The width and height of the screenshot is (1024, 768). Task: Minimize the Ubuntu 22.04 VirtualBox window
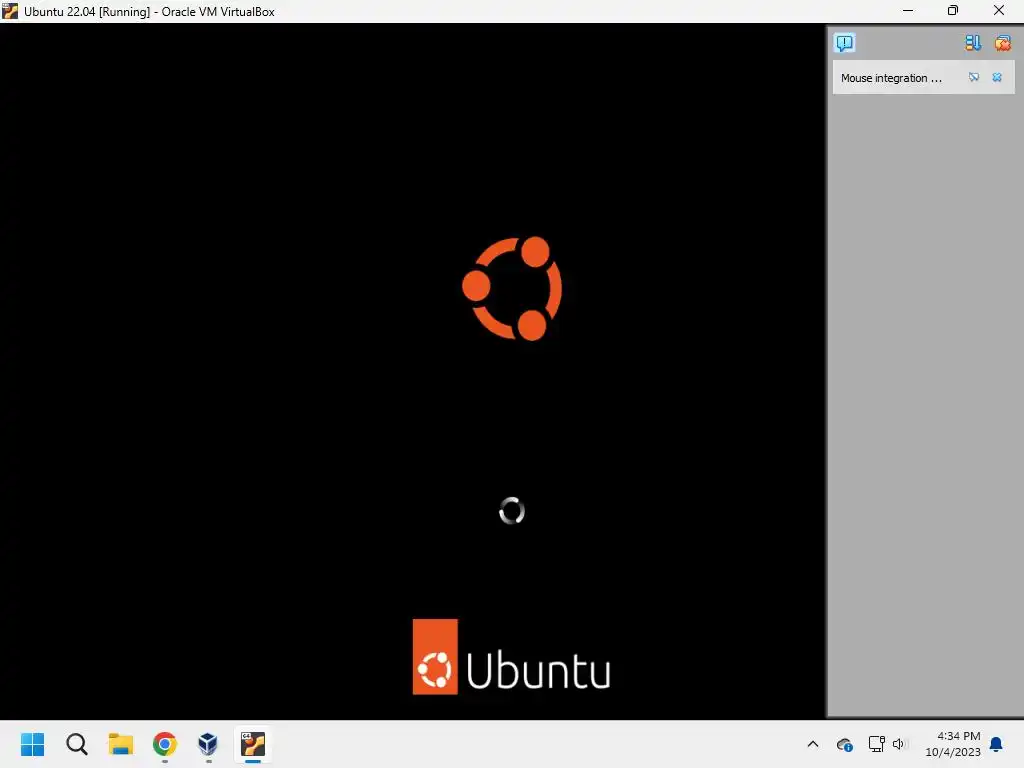coord(908,11)
